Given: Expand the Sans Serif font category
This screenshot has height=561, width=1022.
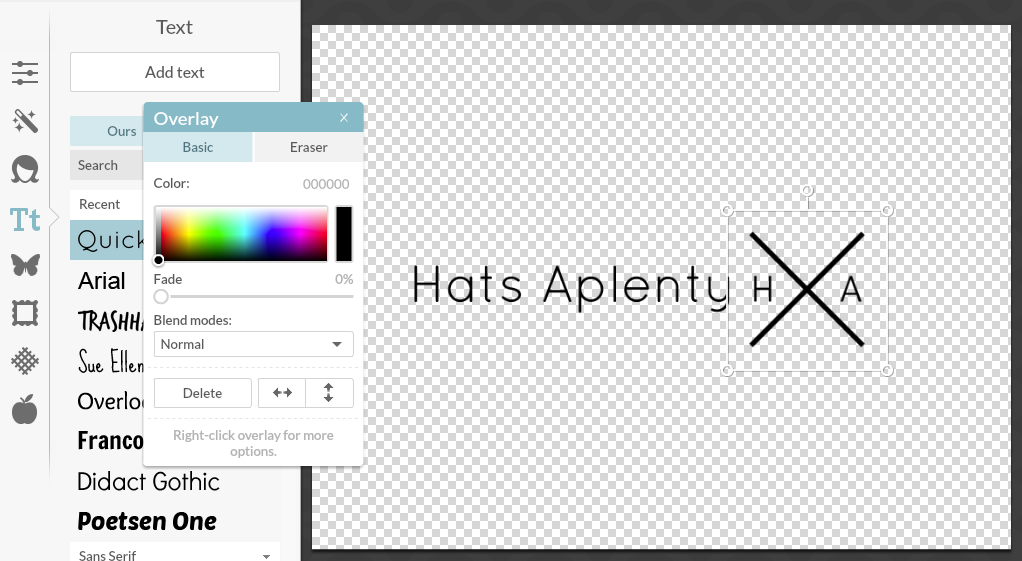Looking at the screenshot, I should [x=175, y=554].
